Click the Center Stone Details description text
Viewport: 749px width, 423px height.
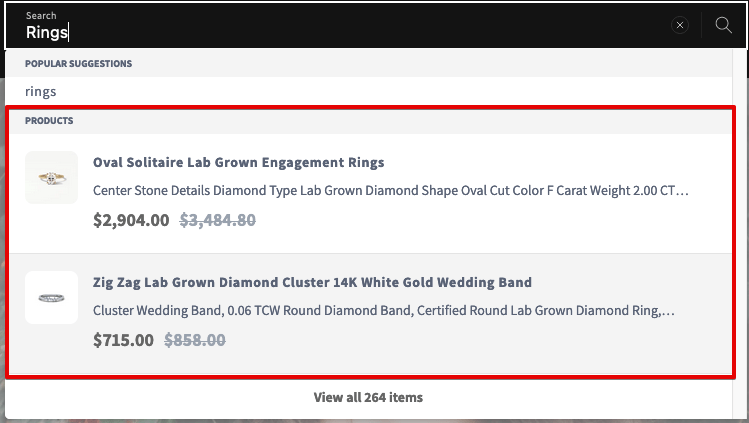[390, 190]
